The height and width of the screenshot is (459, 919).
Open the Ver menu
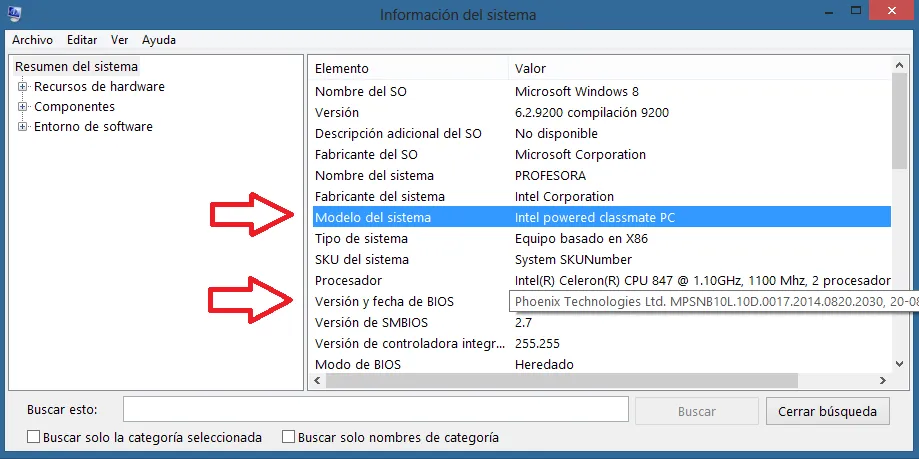(x=119, y=40)
